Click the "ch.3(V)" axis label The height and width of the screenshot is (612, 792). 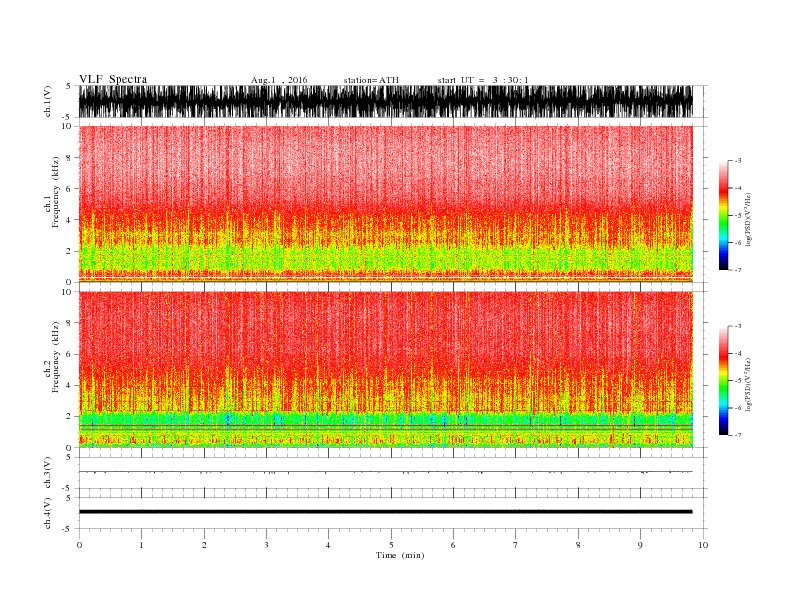48,472
